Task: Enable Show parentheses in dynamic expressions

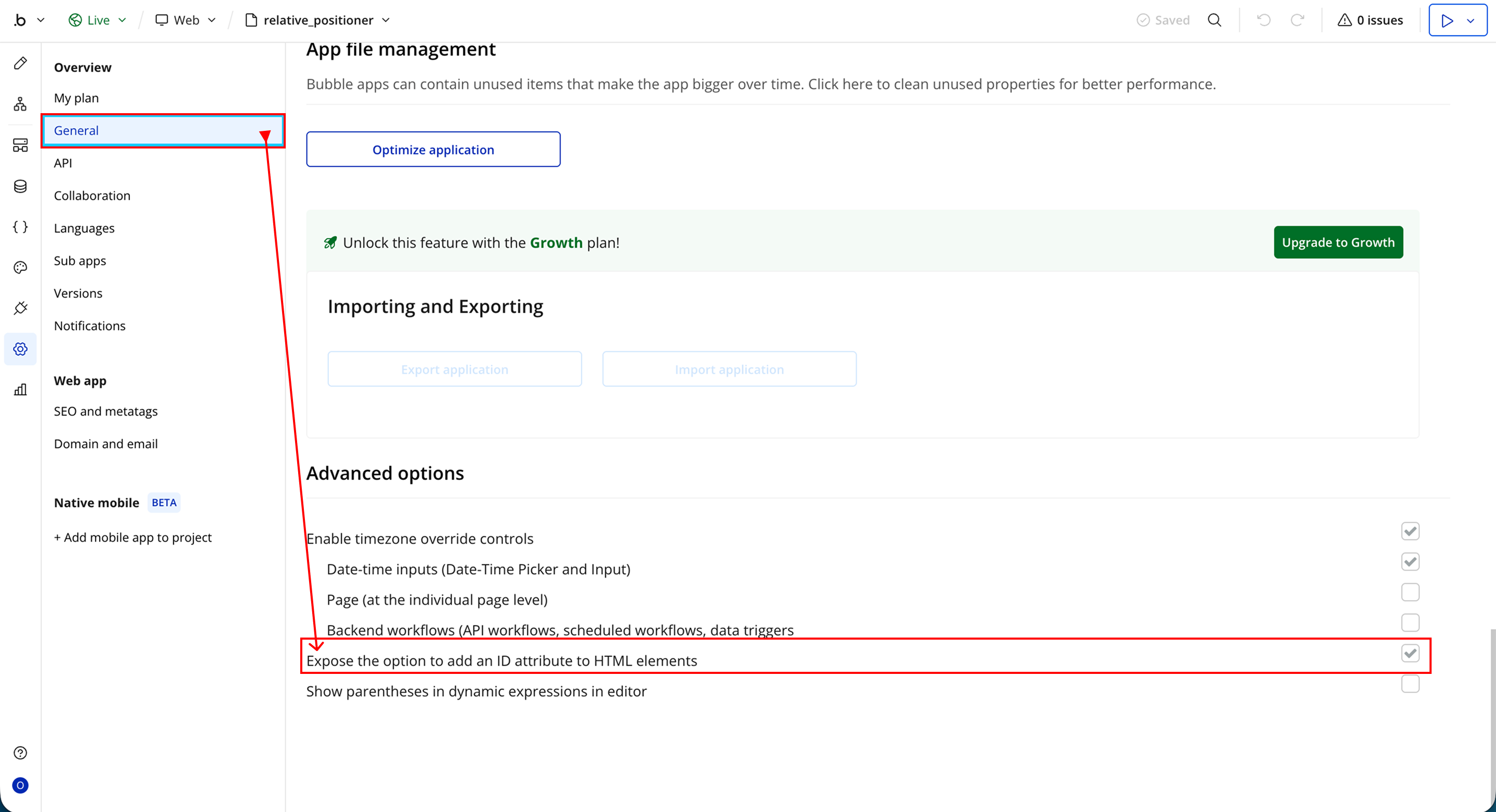Action: pyautogui.click(x=1410, y=684)
